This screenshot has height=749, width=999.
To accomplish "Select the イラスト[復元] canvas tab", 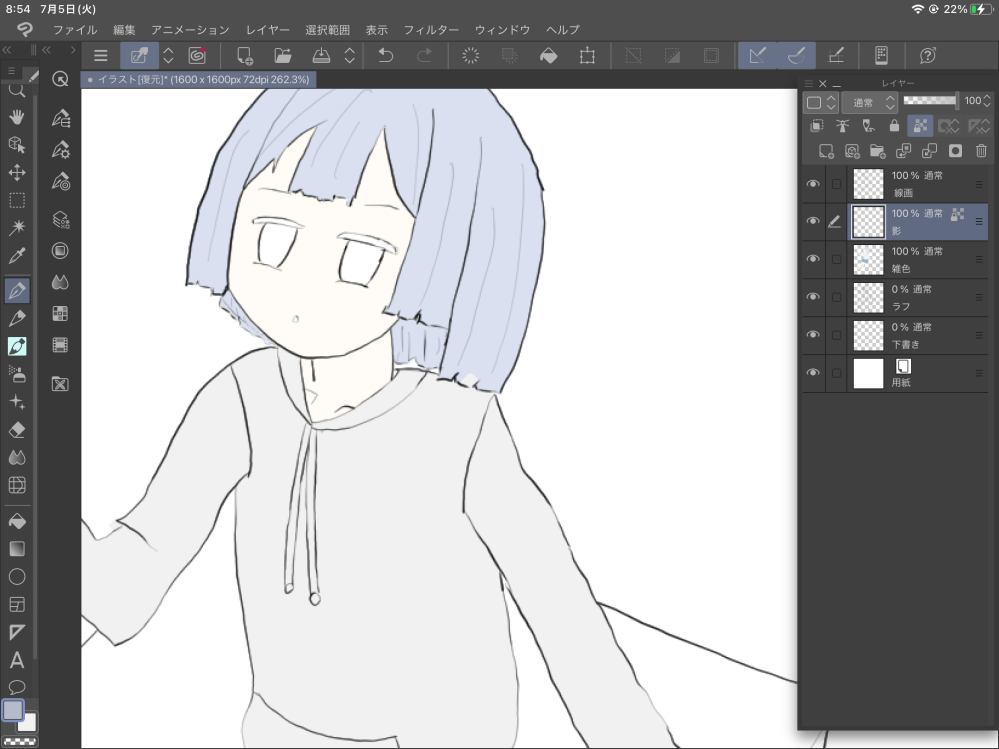I will pyautogui.click(x=199, y=80).
